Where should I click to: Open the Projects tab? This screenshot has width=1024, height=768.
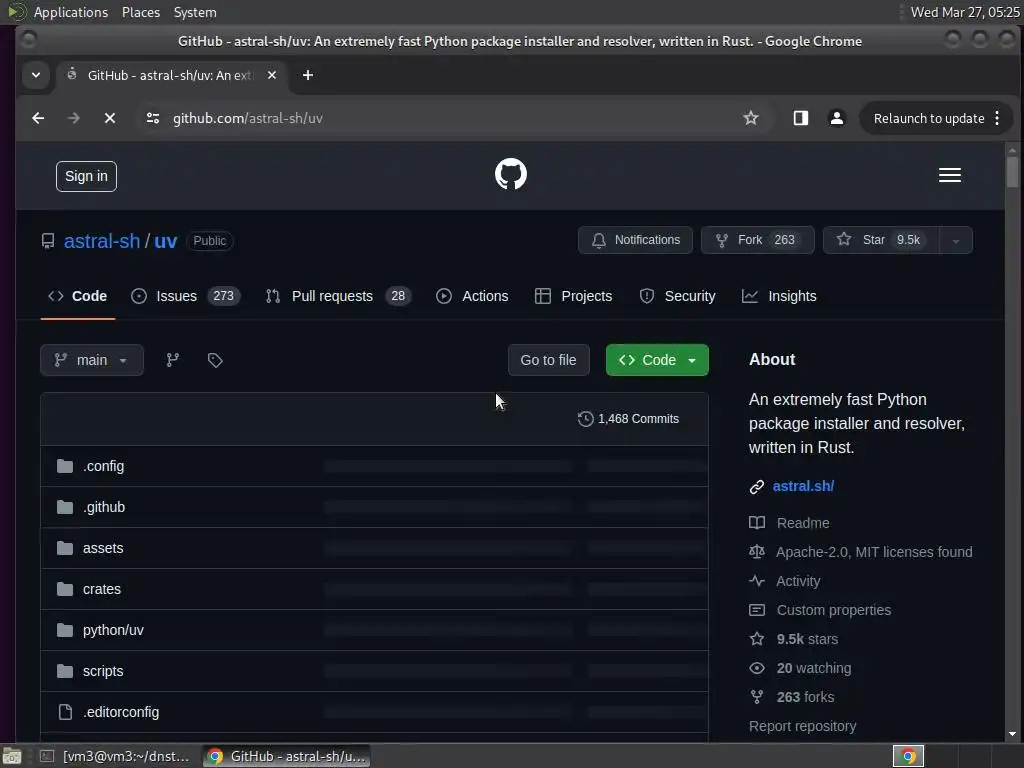coord(573,296)
